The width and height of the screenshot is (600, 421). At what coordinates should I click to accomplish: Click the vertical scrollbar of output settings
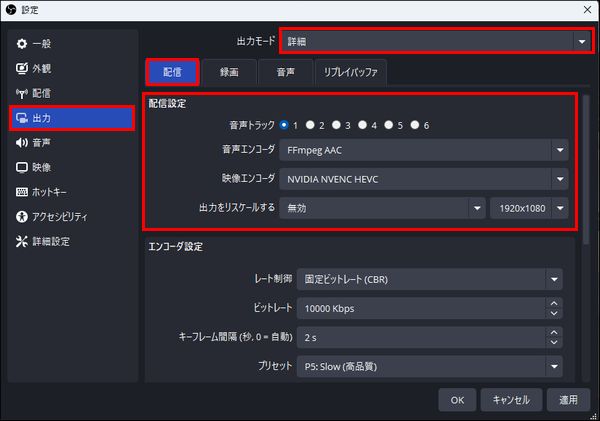click(586, 170)
